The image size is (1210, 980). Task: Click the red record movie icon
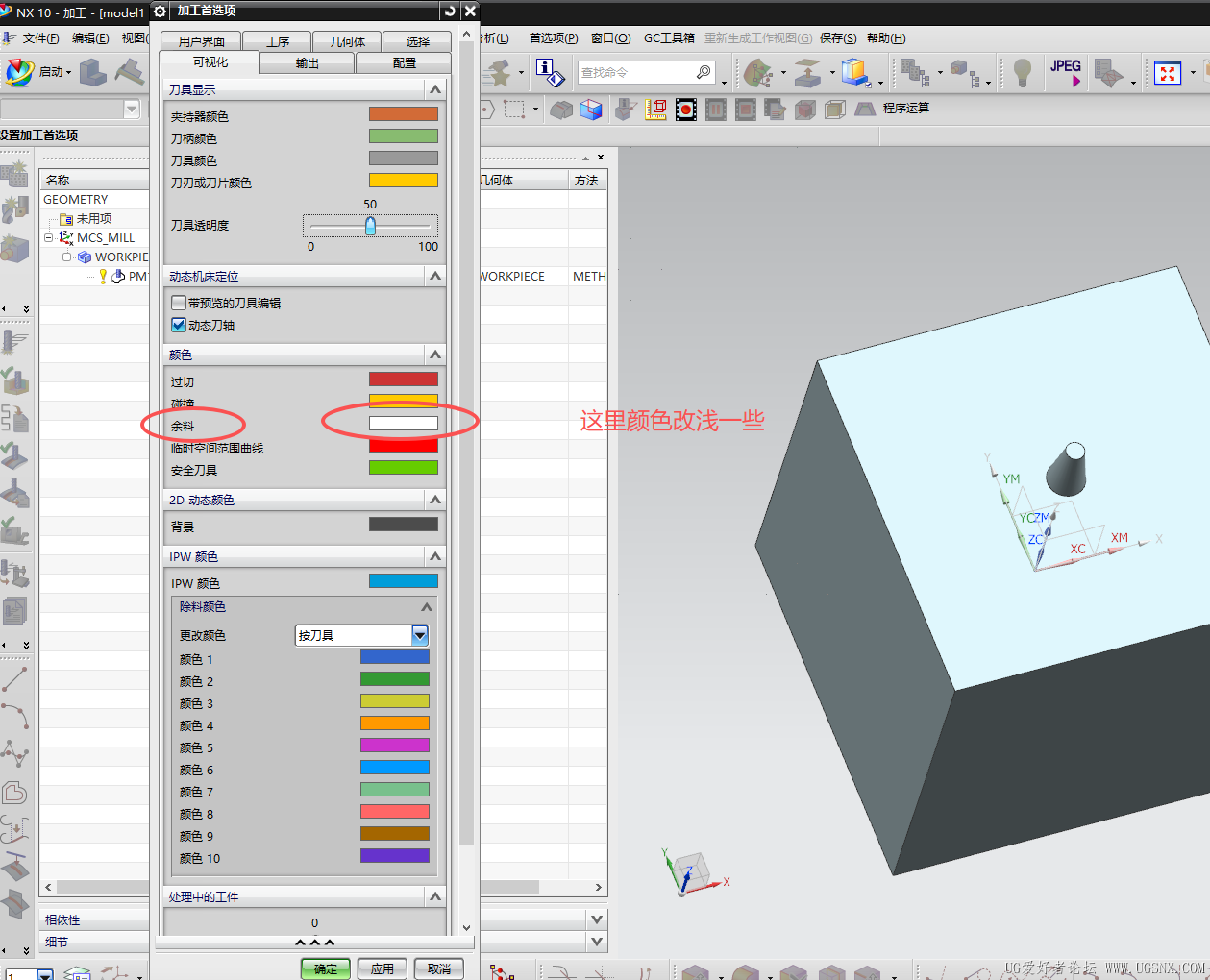pos(685,110)
